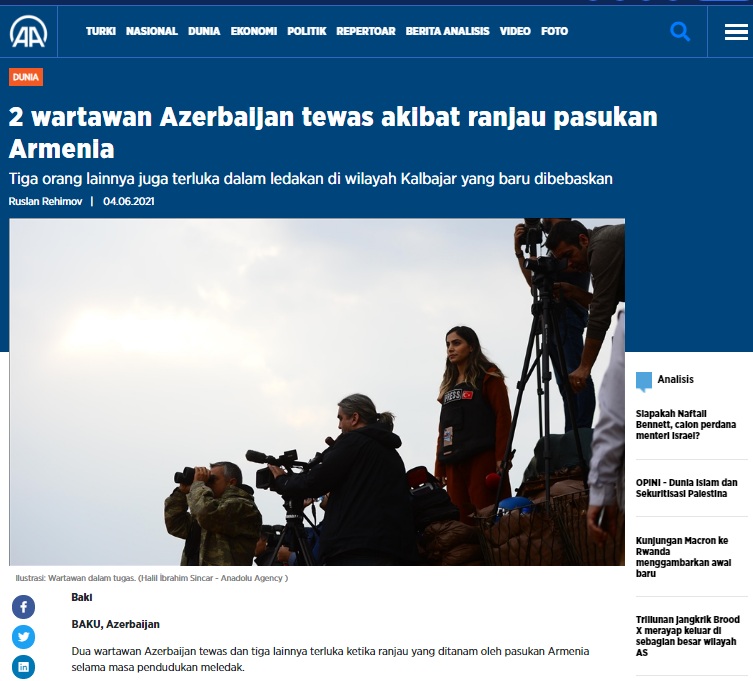The image size is (753, 681).
Task: Share the article on Facebook
Action: point(24,607)
